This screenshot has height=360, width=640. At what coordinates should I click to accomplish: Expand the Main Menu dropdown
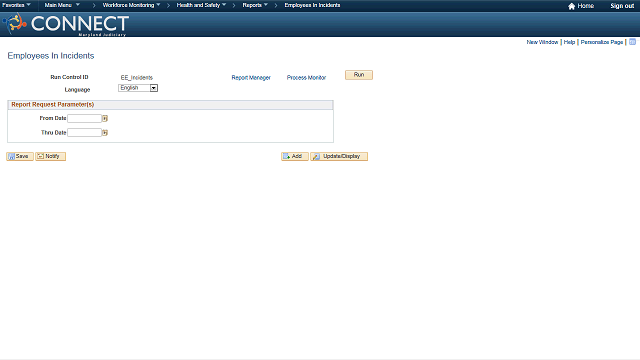62,5
